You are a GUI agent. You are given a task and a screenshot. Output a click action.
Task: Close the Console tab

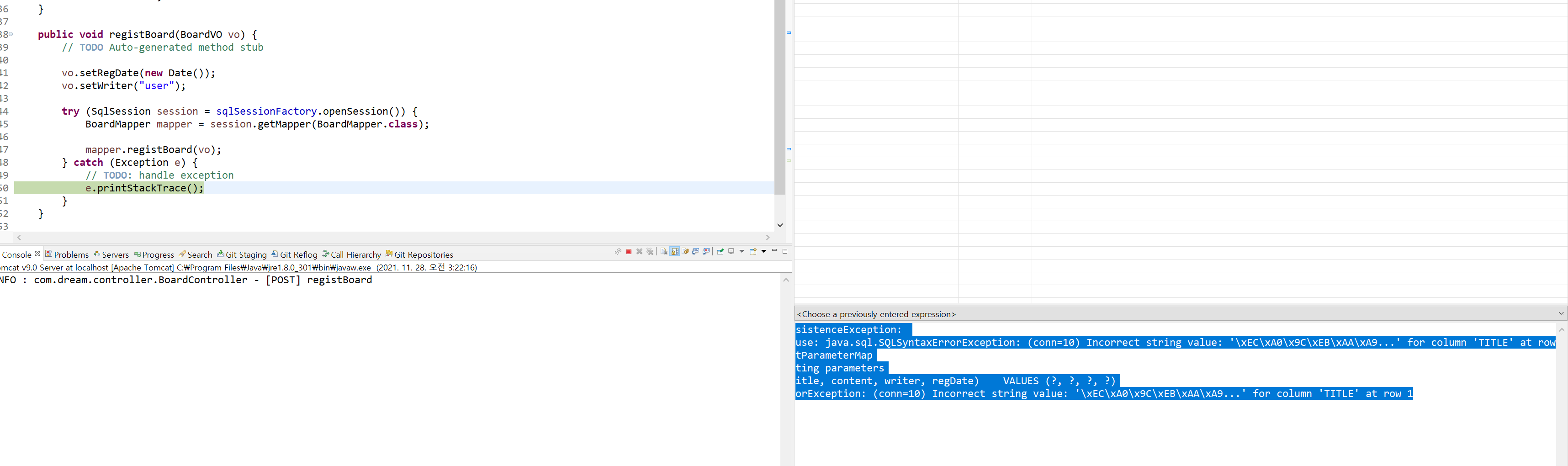coord(38,254)
